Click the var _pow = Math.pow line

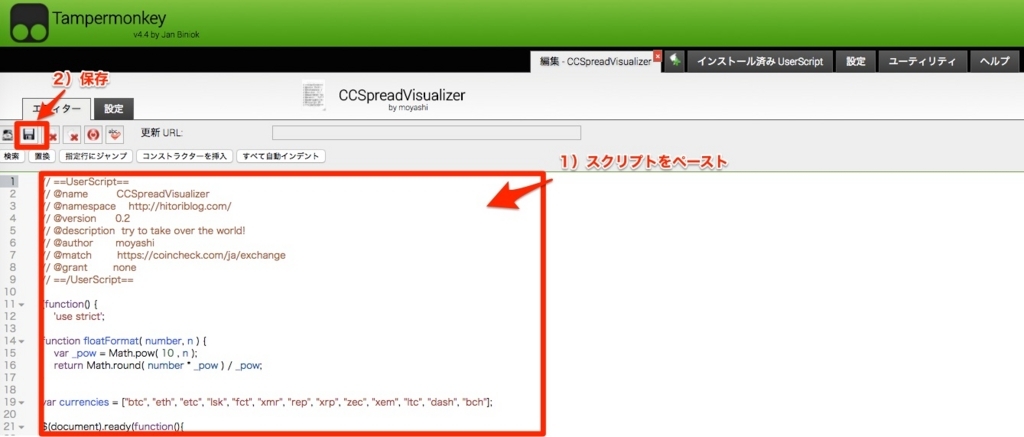pyautogui.click(x=126, y=353)
